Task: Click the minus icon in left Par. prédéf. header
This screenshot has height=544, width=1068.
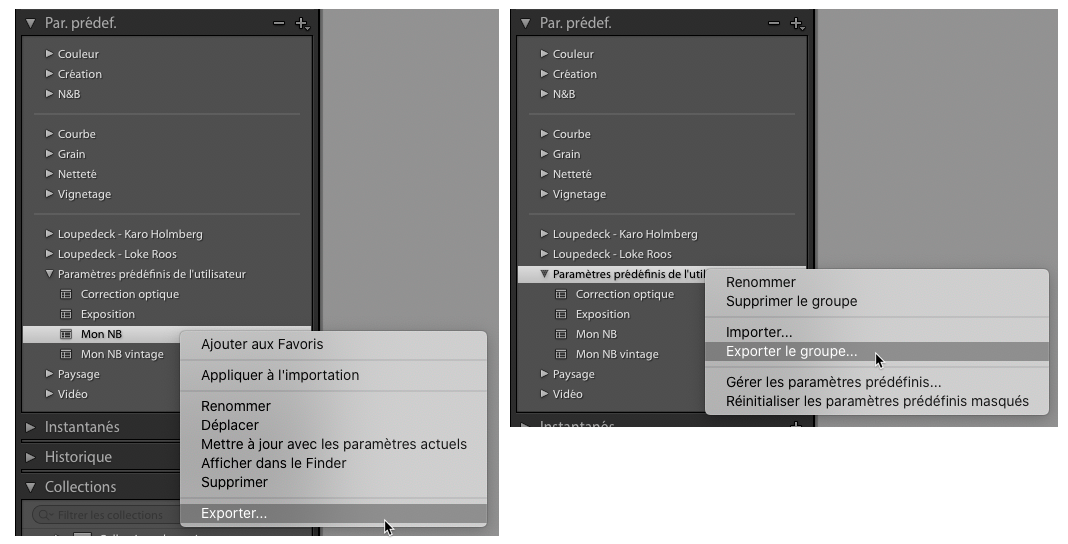Action: point(279,23)
